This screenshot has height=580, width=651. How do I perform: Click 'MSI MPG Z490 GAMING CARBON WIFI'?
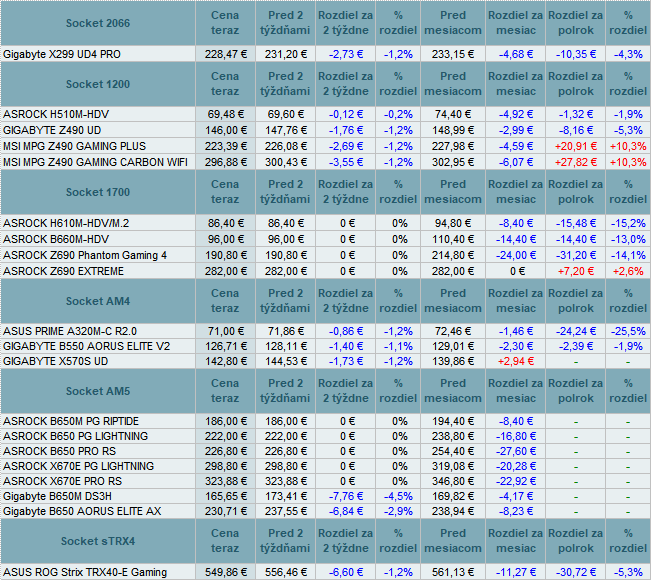click(x=95, y=162)
